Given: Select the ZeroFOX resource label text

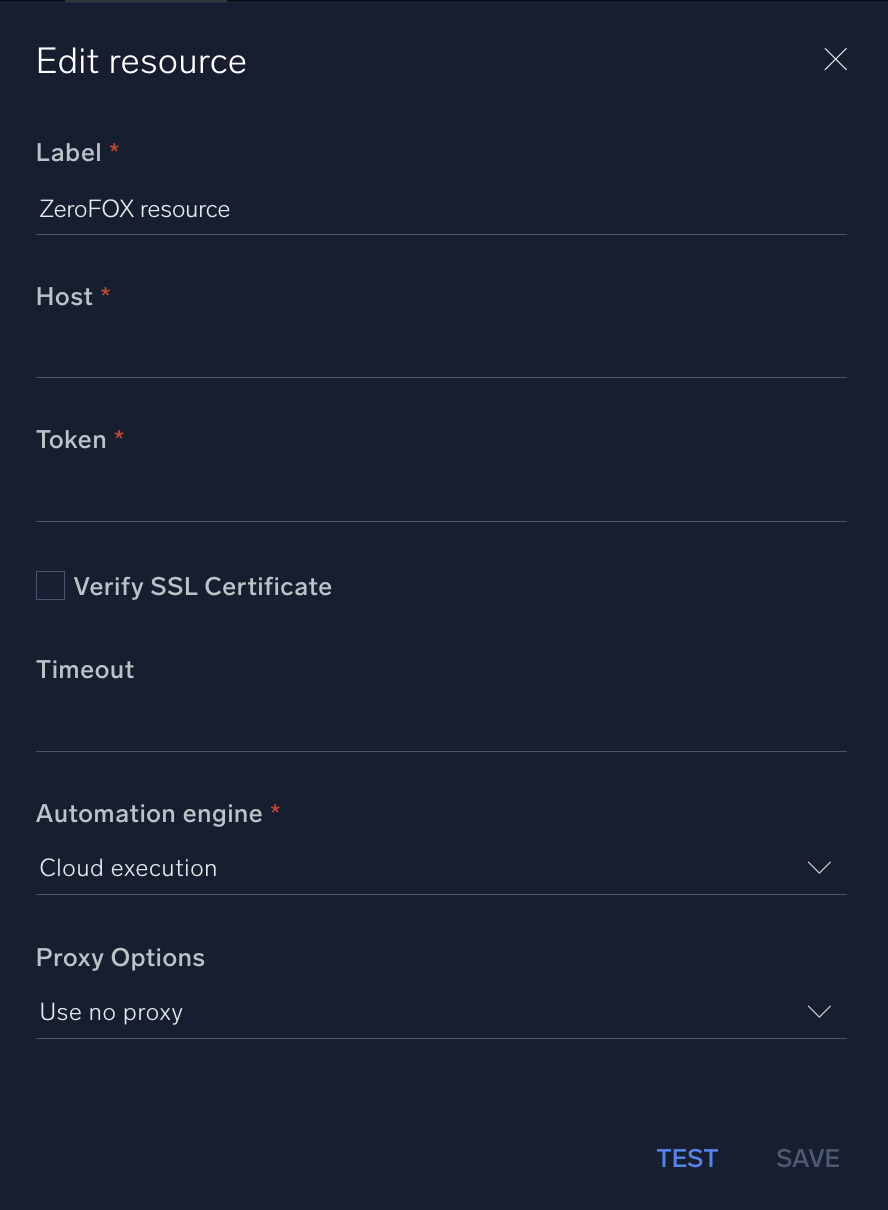Looking at the screenshot, I should 134,209.
